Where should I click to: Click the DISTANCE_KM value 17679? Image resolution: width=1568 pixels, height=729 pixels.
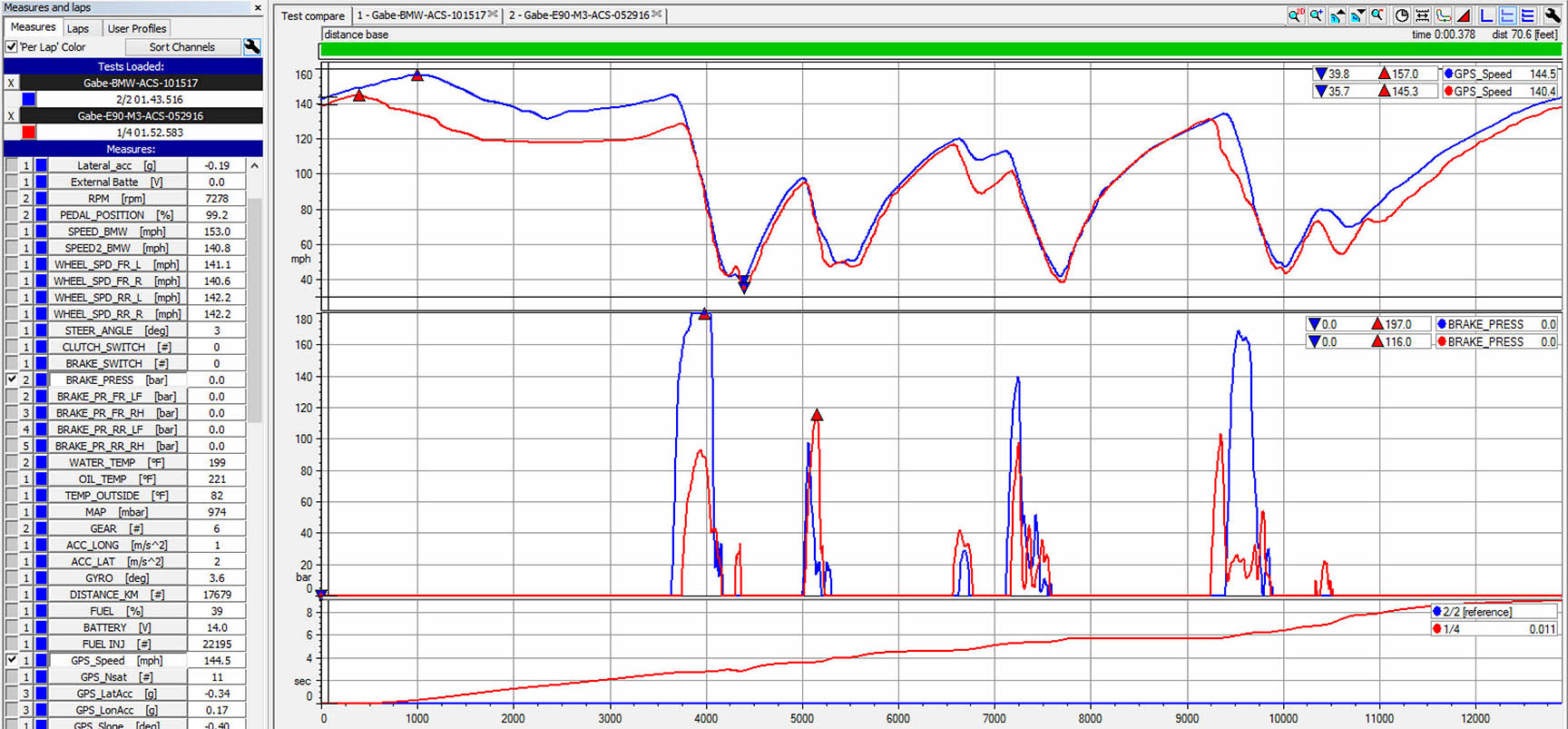(x=217, y=595)
